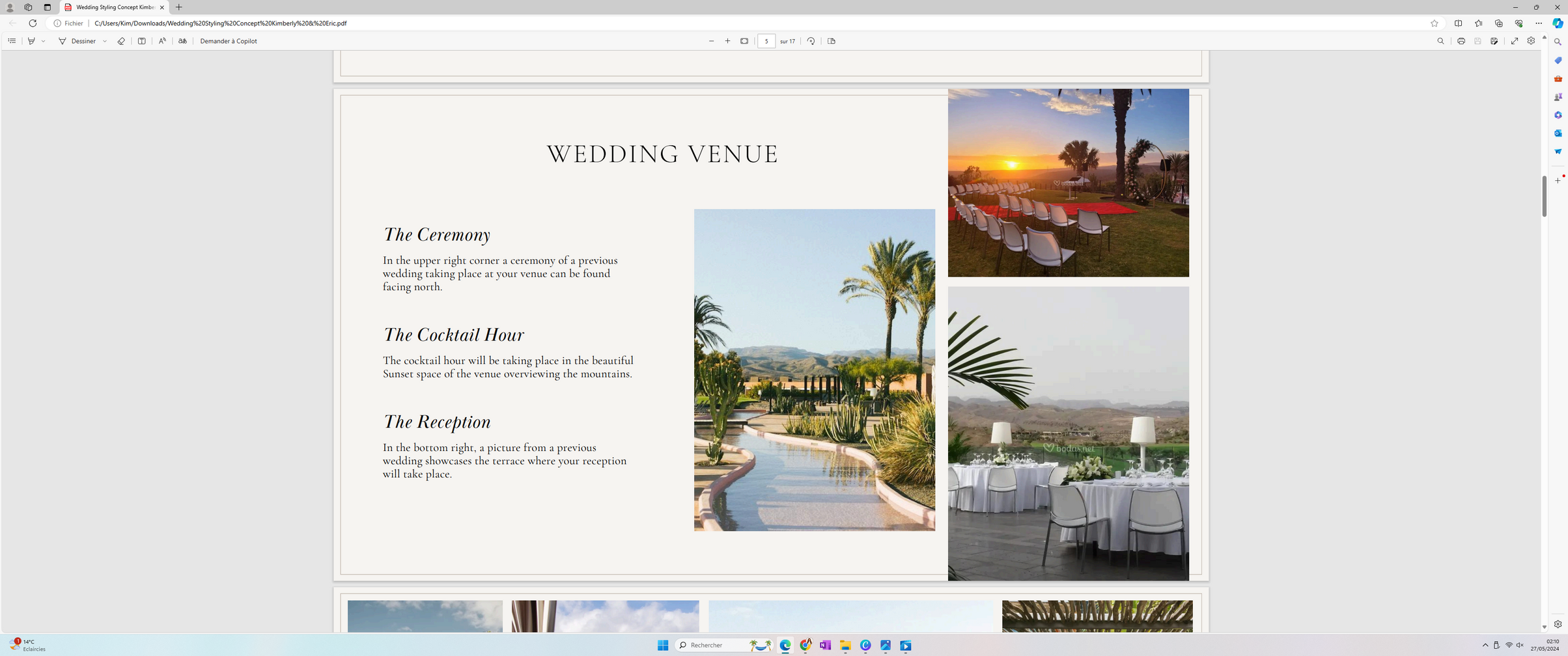Select the PDF eraser tool
Image resolution: width=1568 pixels, height=656 pixels.
click(121, 41)
